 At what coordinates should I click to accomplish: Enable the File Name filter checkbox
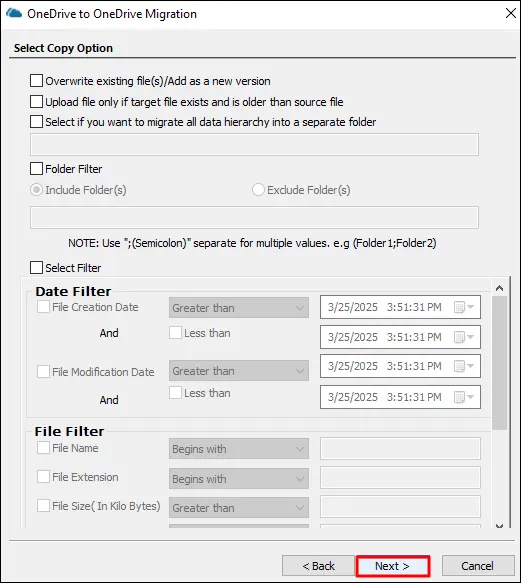(x=43, y=448)
